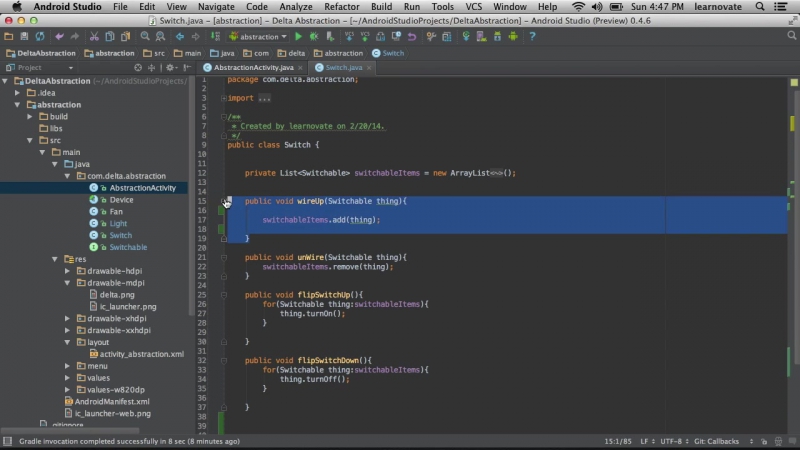Collapse the DeltaAbstraction root node

(x=5, y=81)
